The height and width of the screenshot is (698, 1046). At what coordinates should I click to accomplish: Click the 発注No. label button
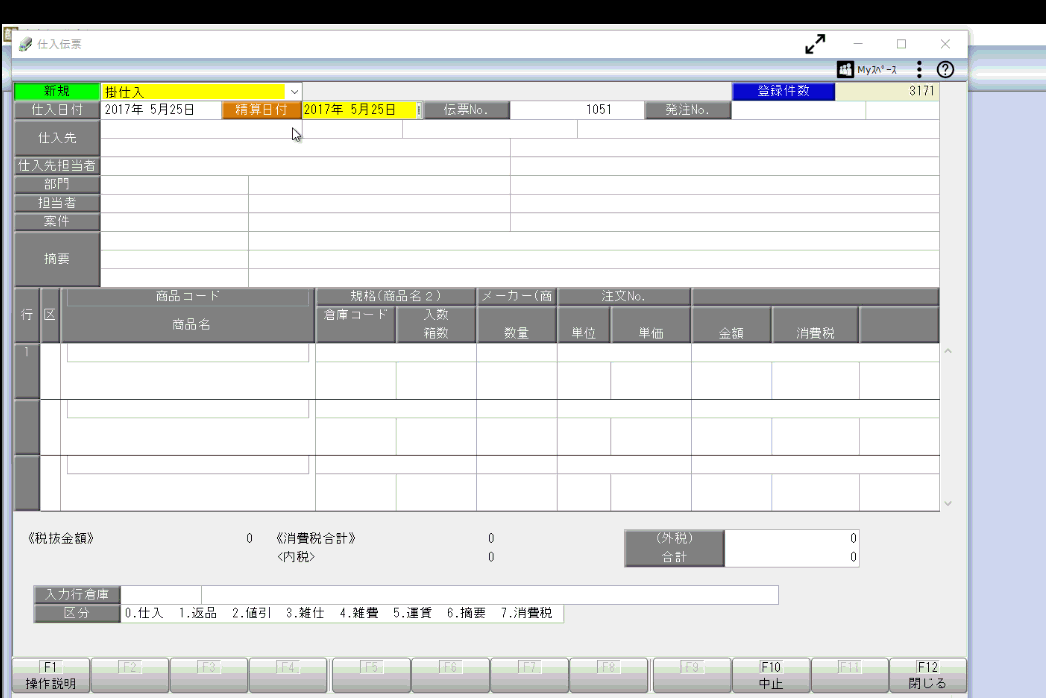687,110
